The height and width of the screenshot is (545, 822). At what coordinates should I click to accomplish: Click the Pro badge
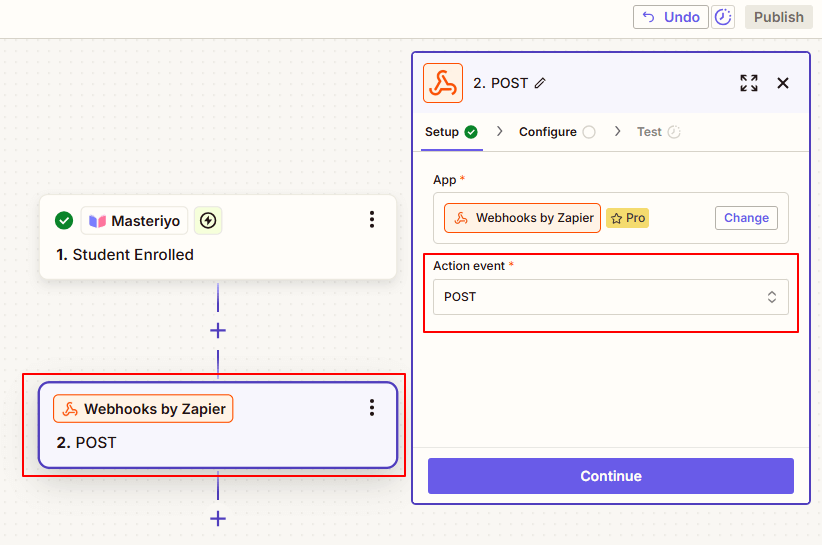point(628,218)
